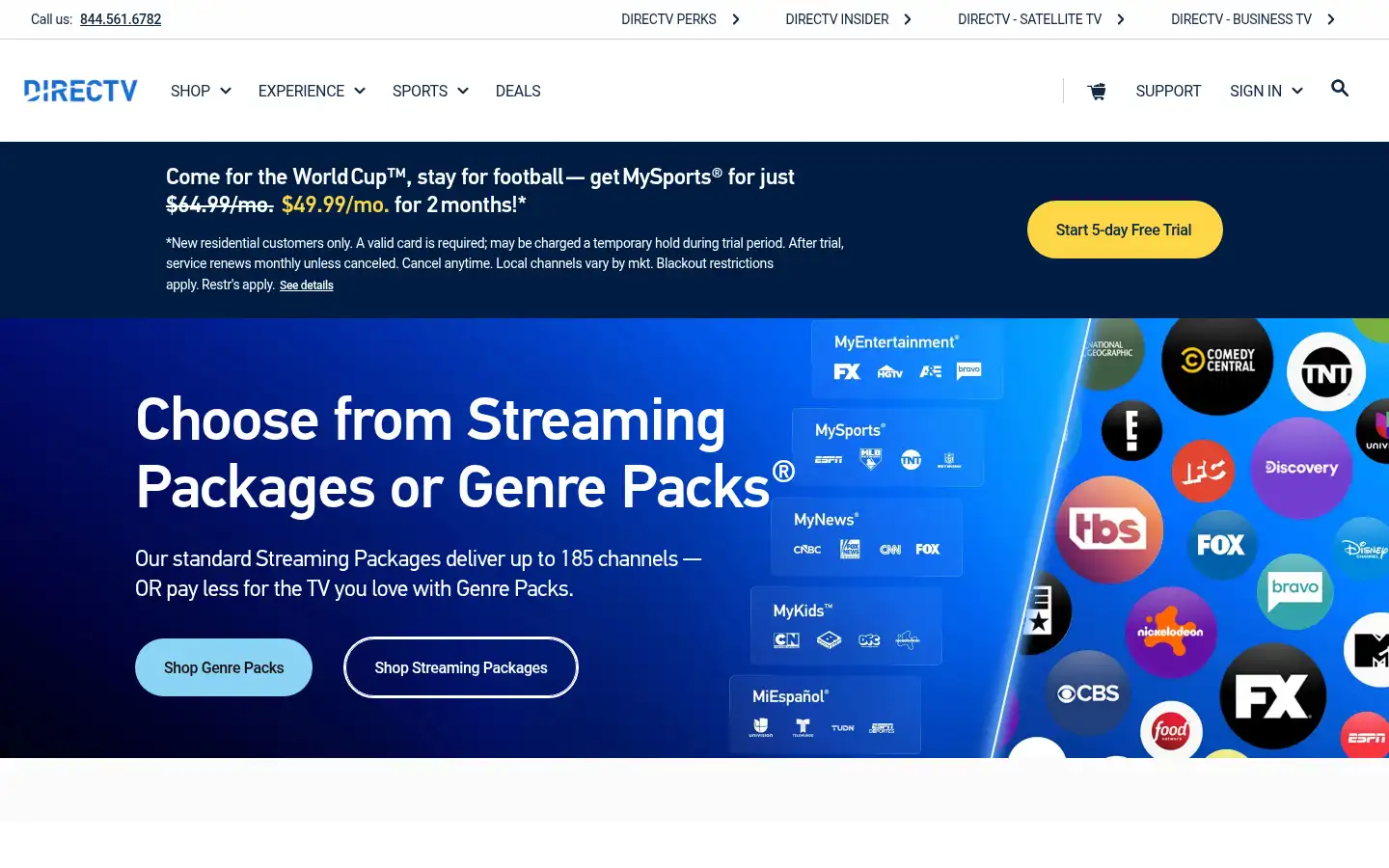
Task: Go to the DEALS page
Action: [x=518, y=91]
